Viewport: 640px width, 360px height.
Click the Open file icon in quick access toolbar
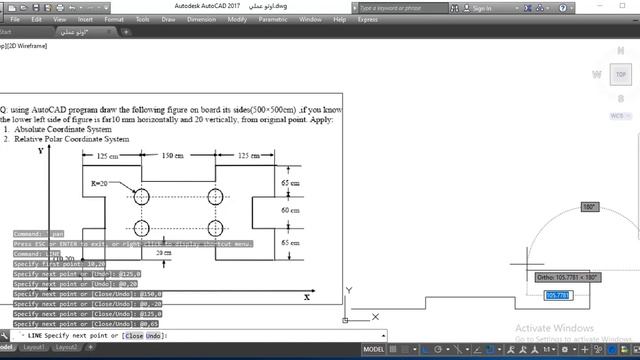tap(24, 8)
